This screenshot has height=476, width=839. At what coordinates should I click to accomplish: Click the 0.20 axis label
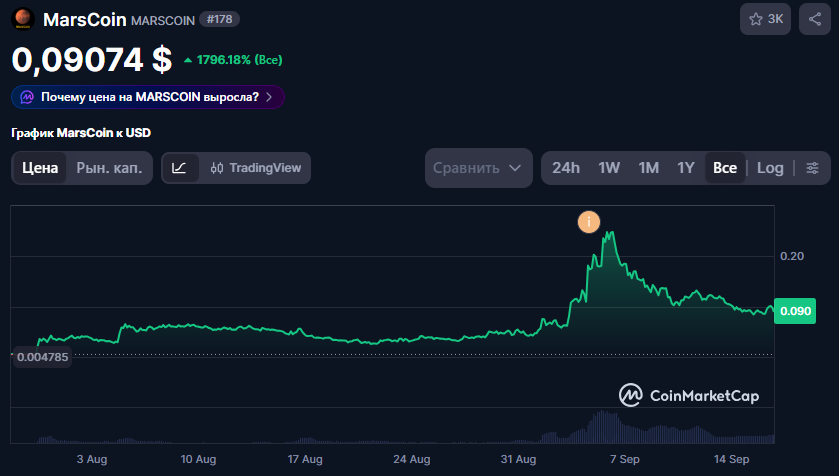(x=792, y=256)
